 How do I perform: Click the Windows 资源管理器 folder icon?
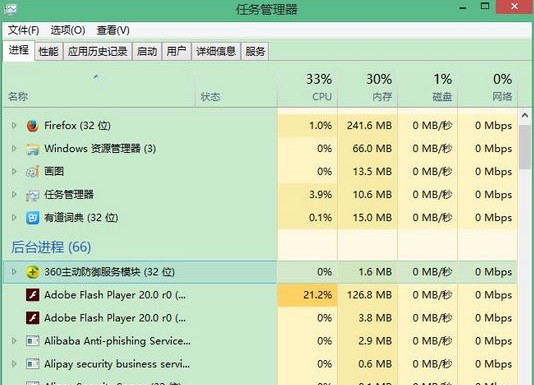tap(32, 149)
